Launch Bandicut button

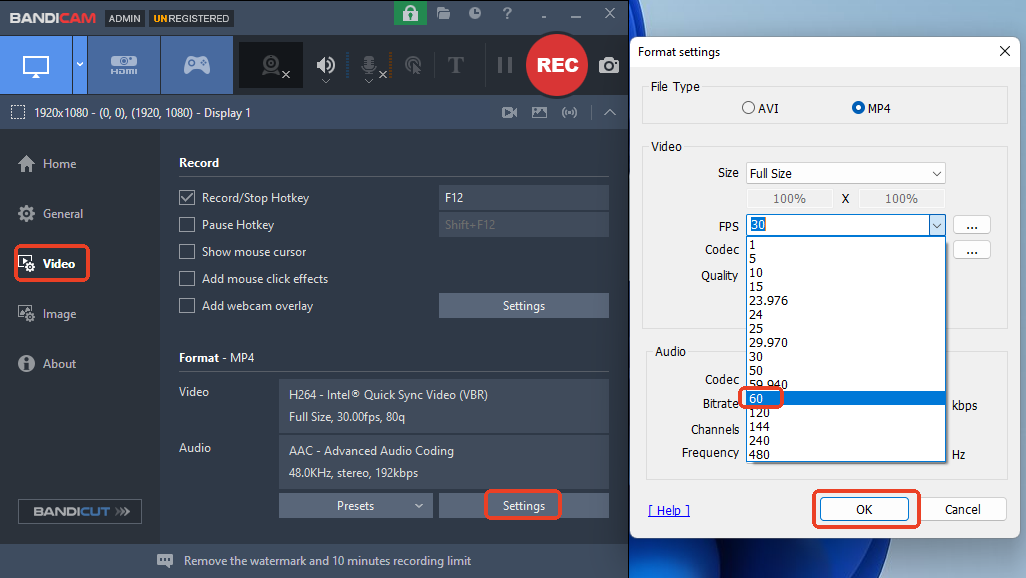tap(80, 511)
